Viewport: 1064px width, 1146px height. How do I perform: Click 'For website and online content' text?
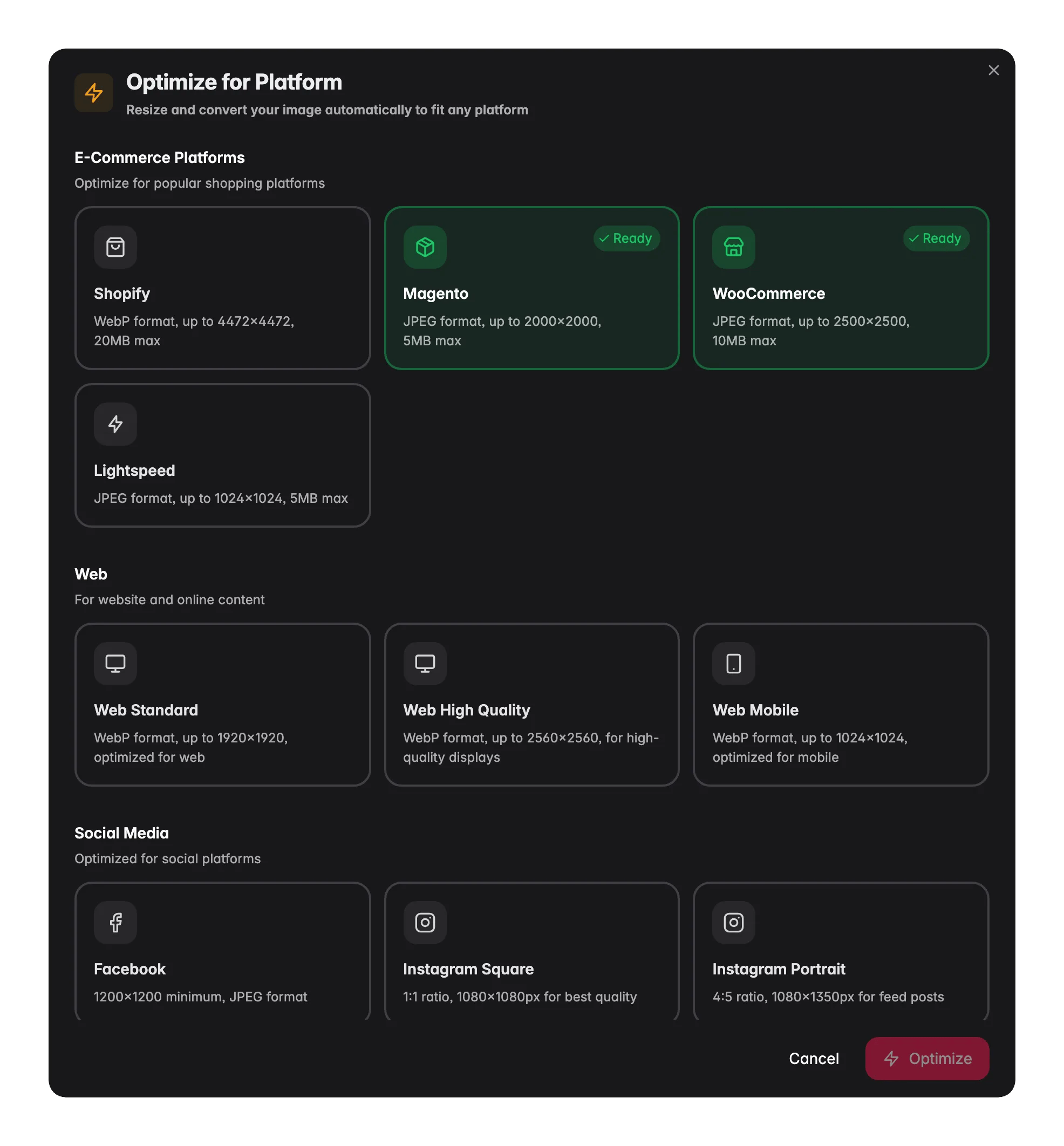tap(169, 600)
